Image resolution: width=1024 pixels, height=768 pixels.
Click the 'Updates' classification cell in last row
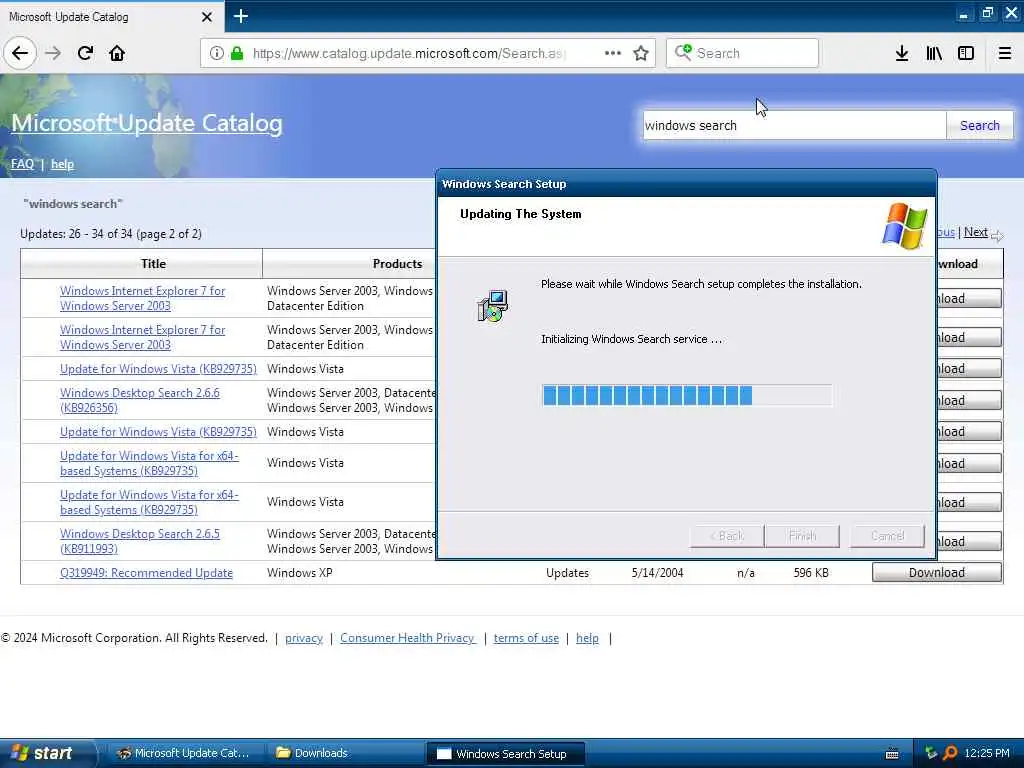[x=567, y=573]
